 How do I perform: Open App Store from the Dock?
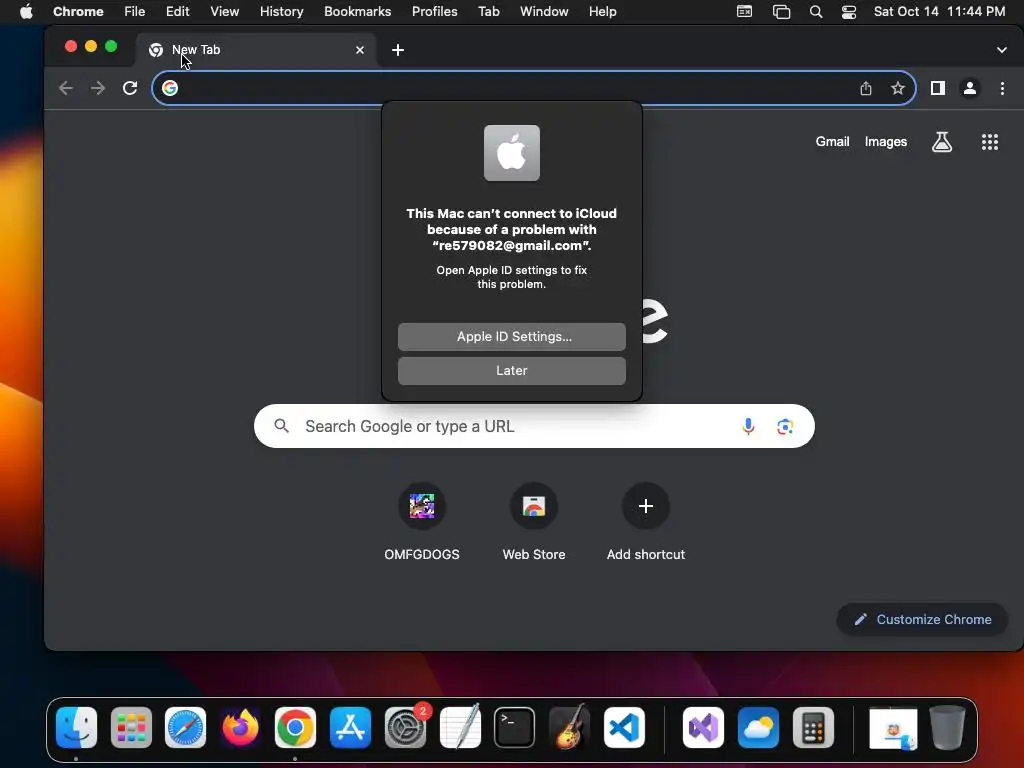pyautogui.click(x=351, y=727)
